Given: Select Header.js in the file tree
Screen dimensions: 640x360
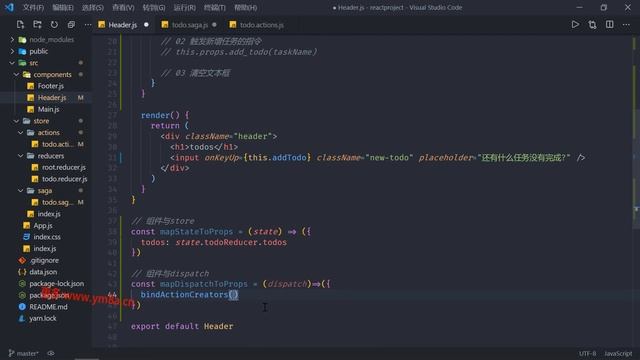Looking at the screenshot, I should pos(52,98).
